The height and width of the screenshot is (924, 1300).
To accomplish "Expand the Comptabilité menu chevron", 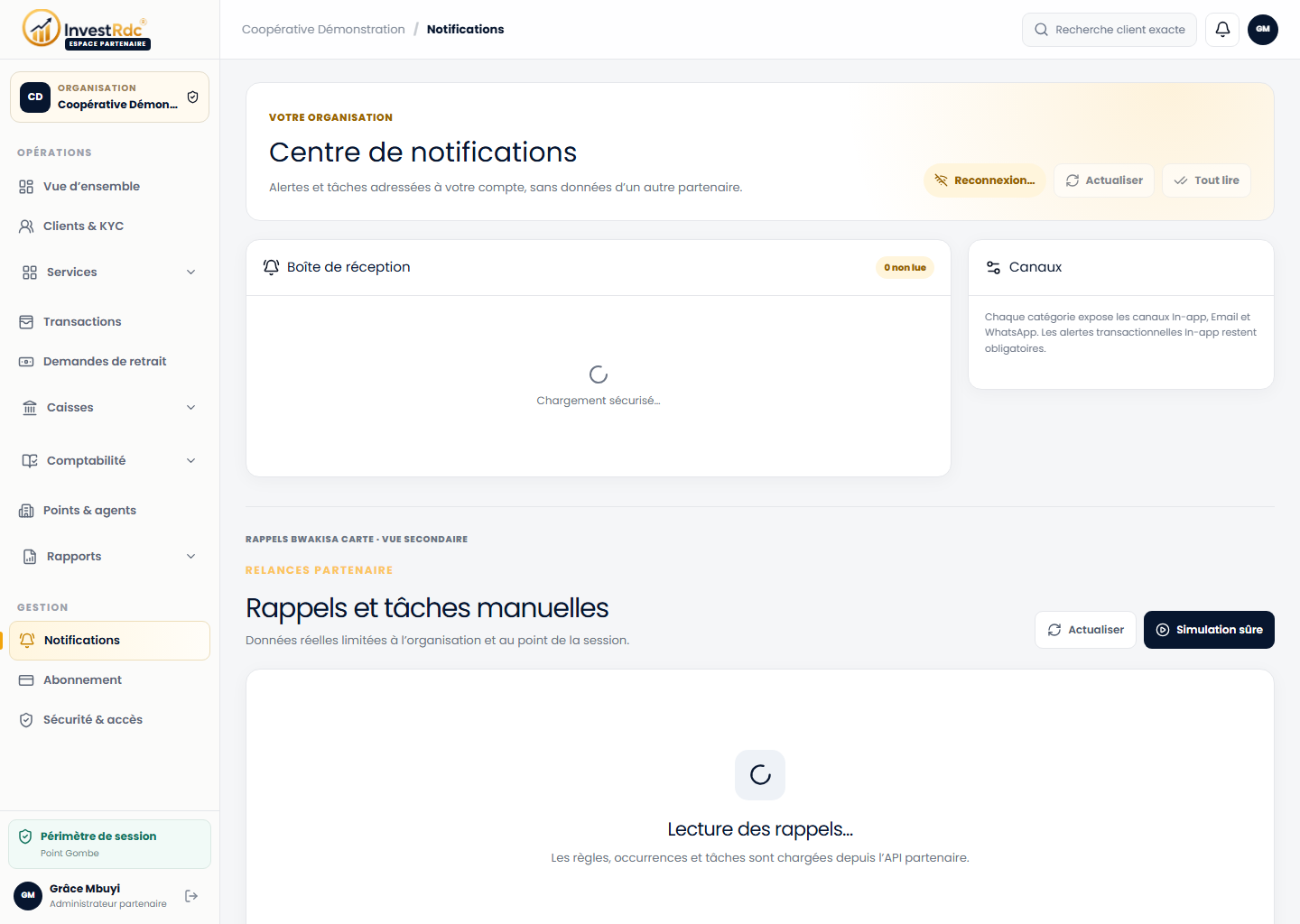I will pyautogui.click(x=190, y=461).
